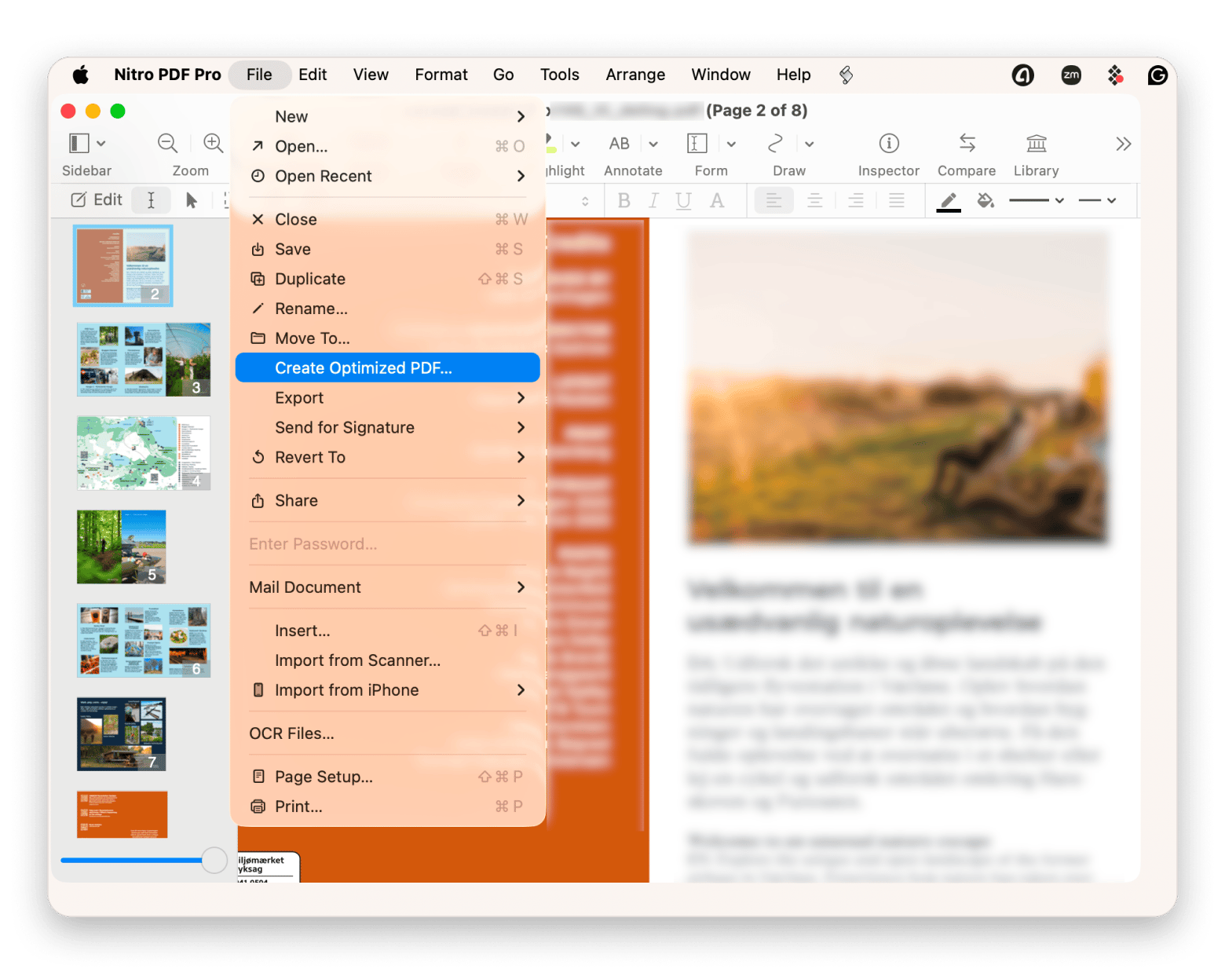Screen dimensions: 1225x980
Task: Choose Close from File menu
Action: 388,219
